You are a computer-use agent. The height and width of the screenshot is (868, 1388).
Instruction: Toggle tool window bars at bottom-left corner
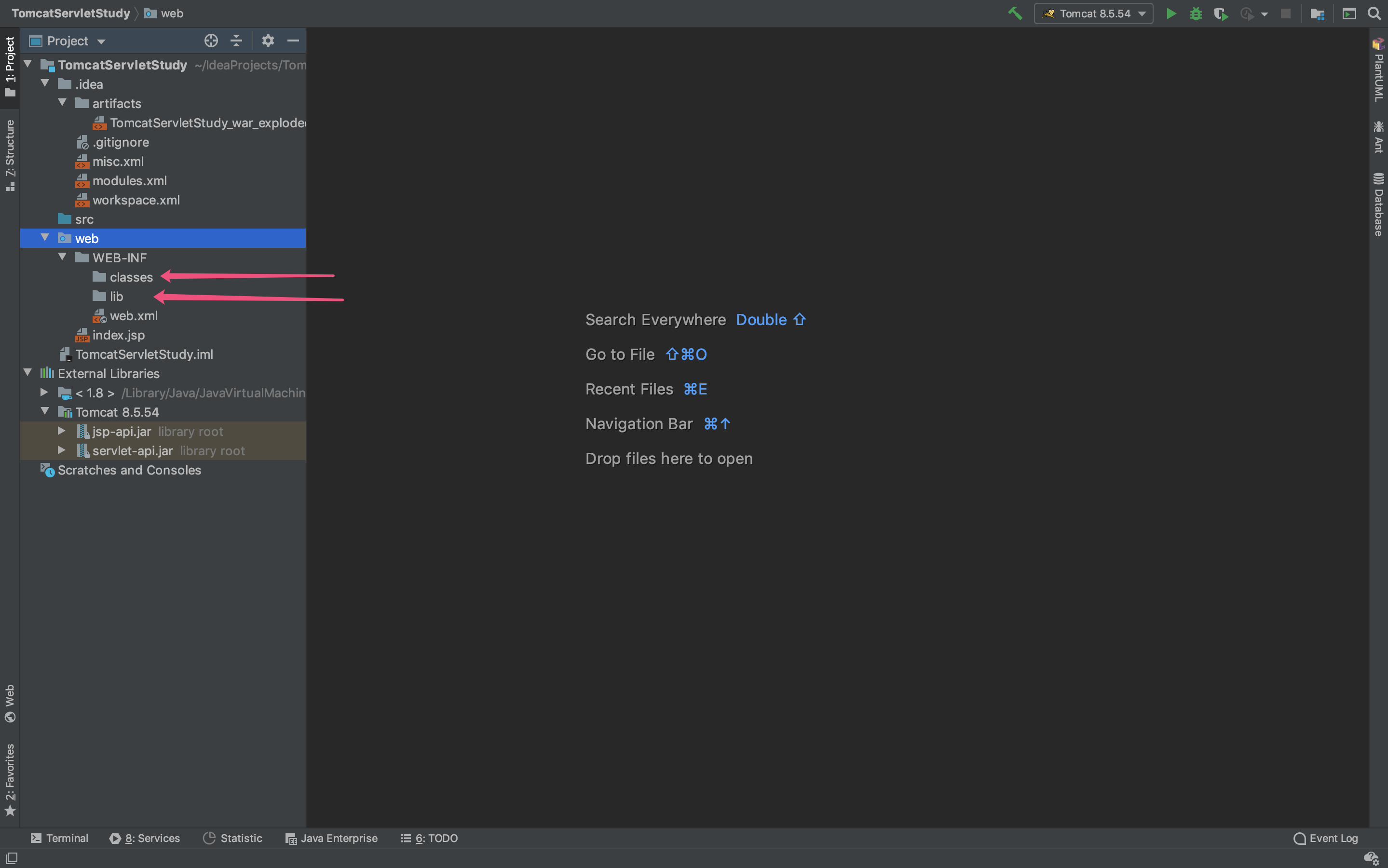(x=12, y=858)
